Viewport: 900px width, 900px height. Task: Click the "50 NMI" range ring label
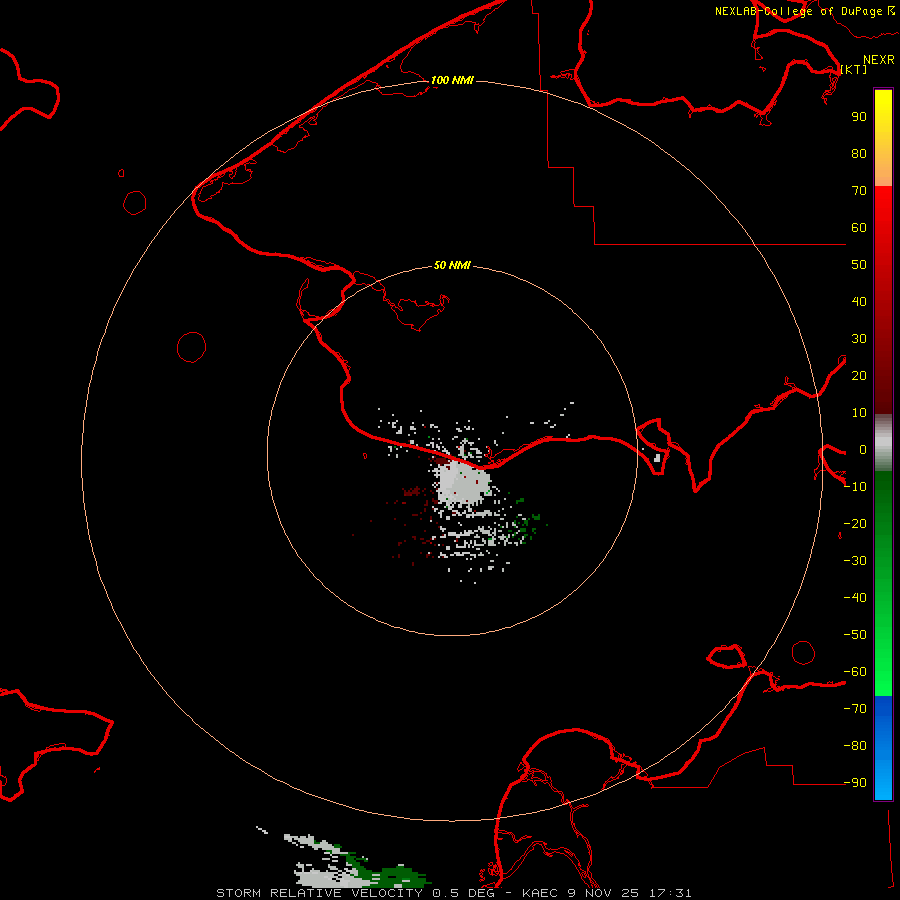[x=452, y=265]
